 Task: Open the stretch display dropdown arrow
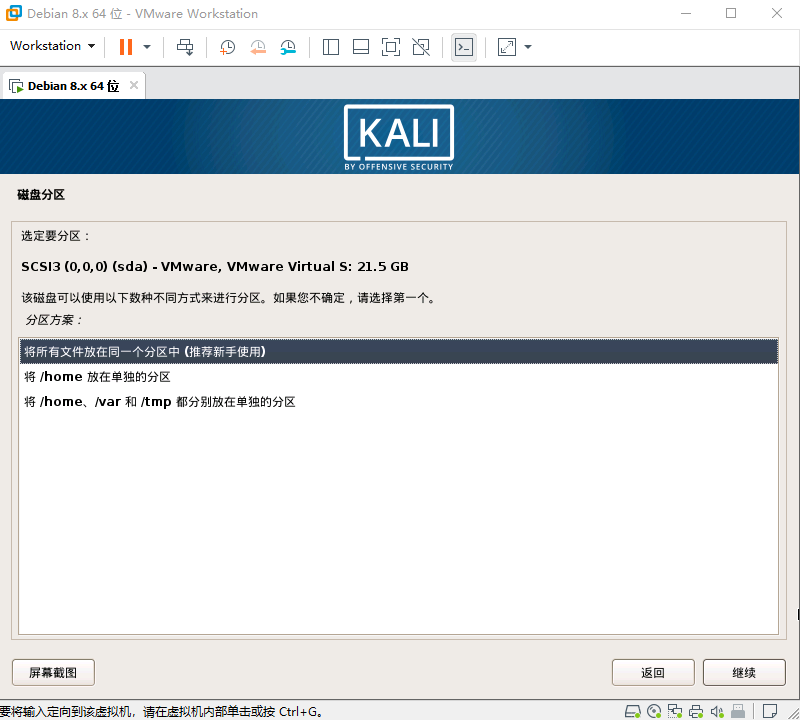coord(528,47)
